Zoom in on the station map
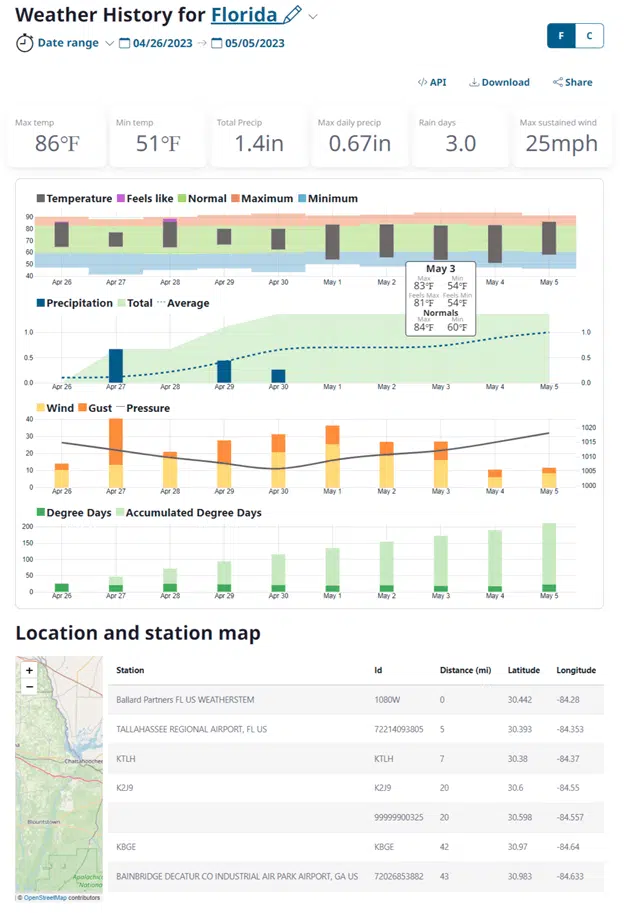 [x=30, y=671]
